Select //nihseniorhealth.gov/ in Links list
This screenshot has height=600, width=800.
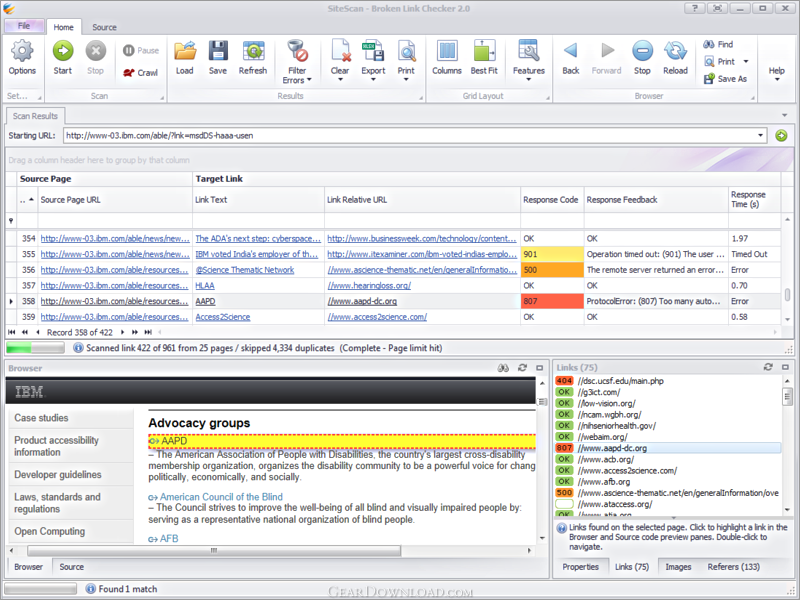point(616,426)
